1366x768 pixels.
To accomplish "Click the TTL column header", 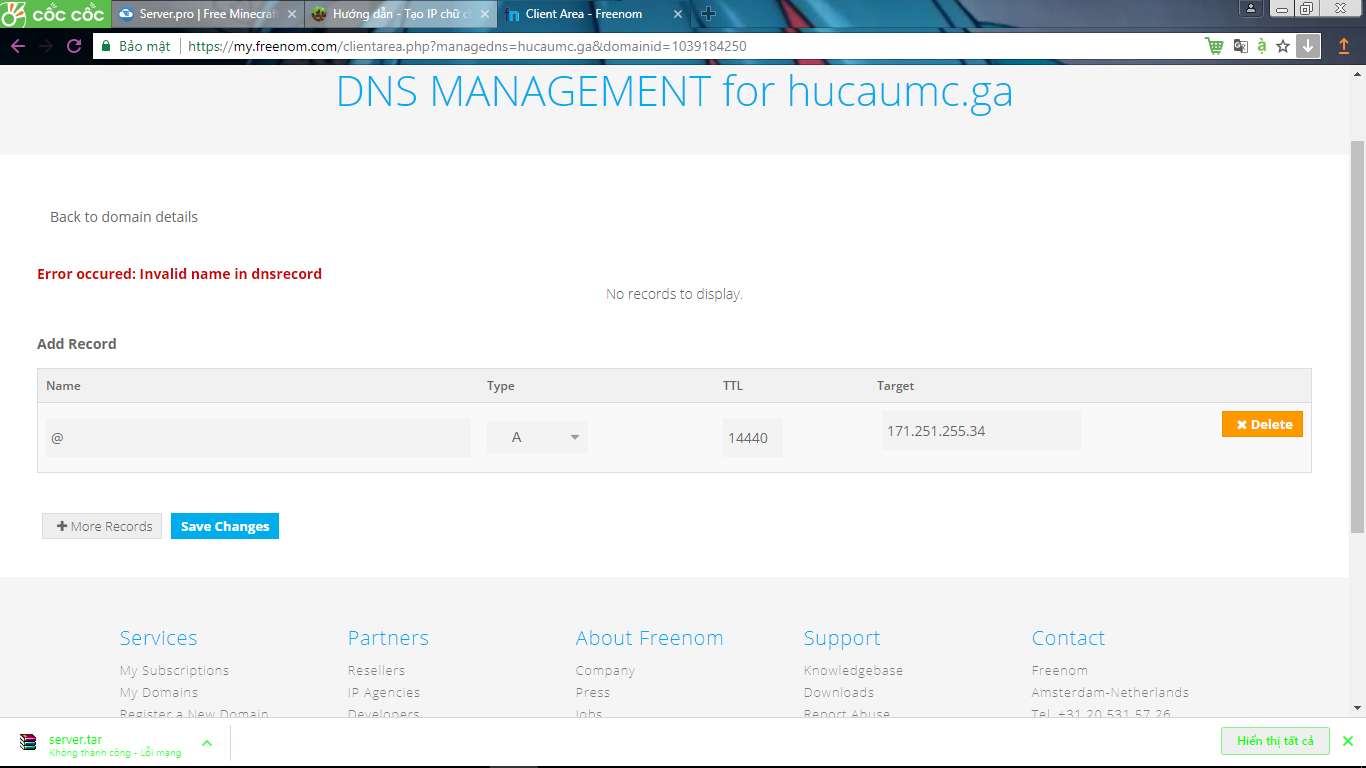I will tap(733, 386).
